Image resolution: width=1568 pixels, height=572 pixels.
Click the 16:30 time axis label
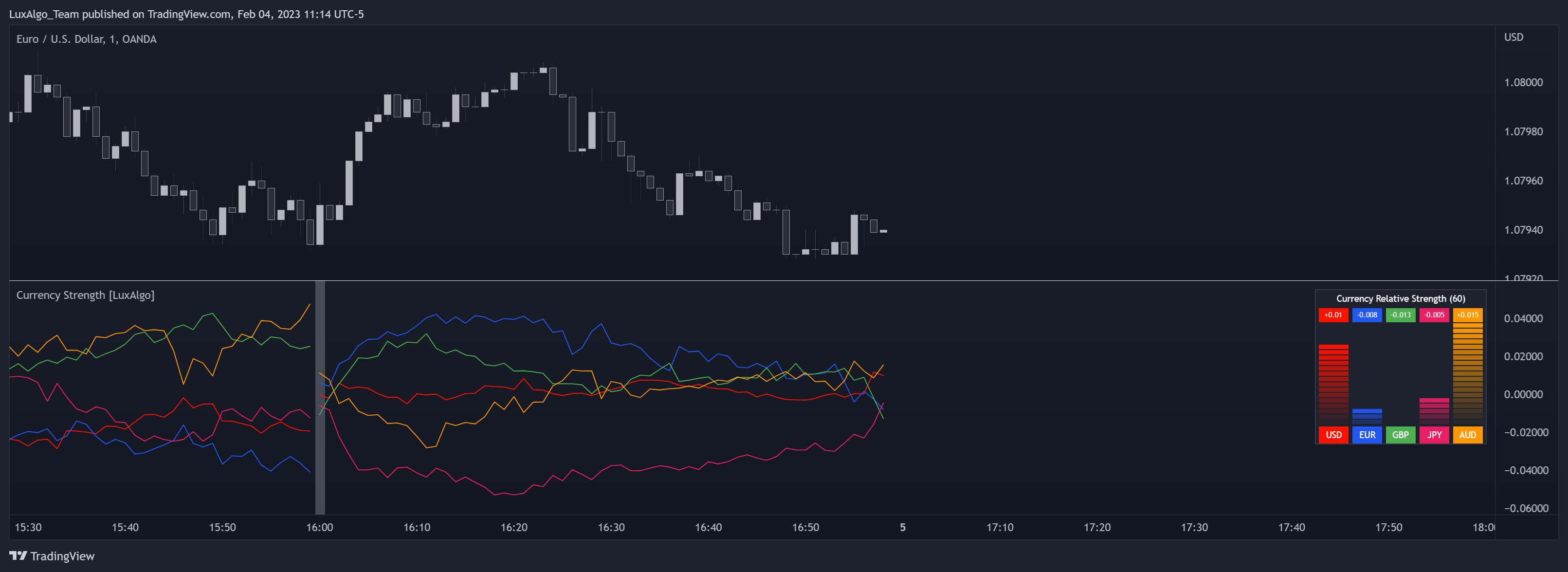tap(611, 527)
